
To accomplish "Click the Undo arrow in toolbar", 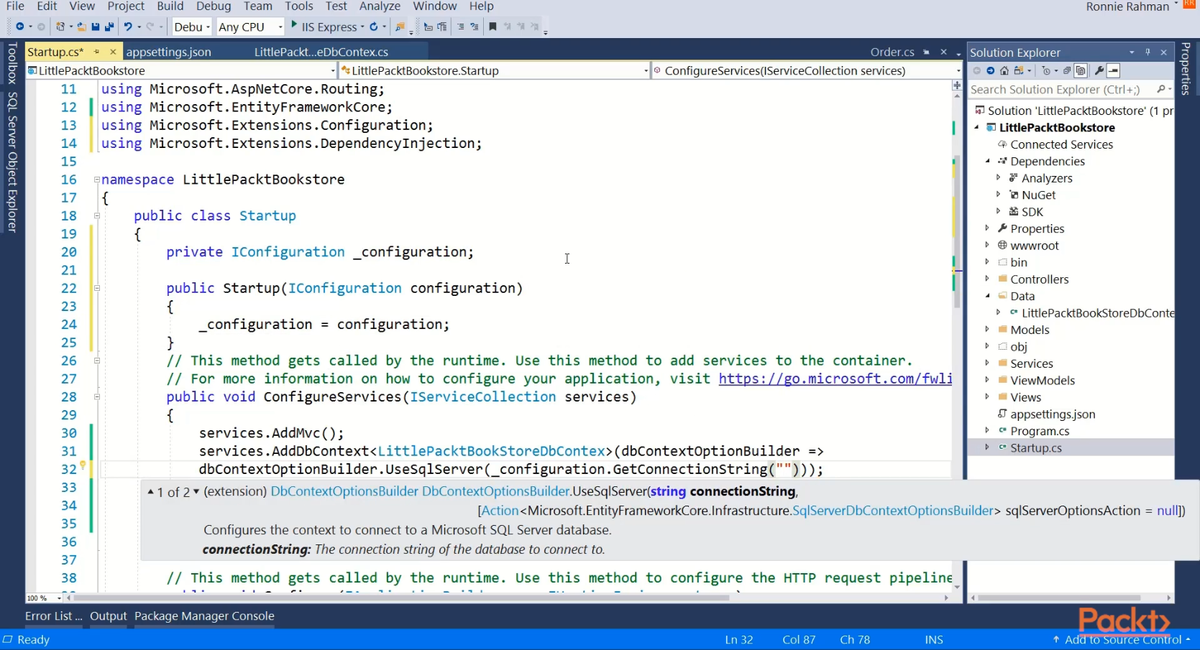I will [128, 26].
